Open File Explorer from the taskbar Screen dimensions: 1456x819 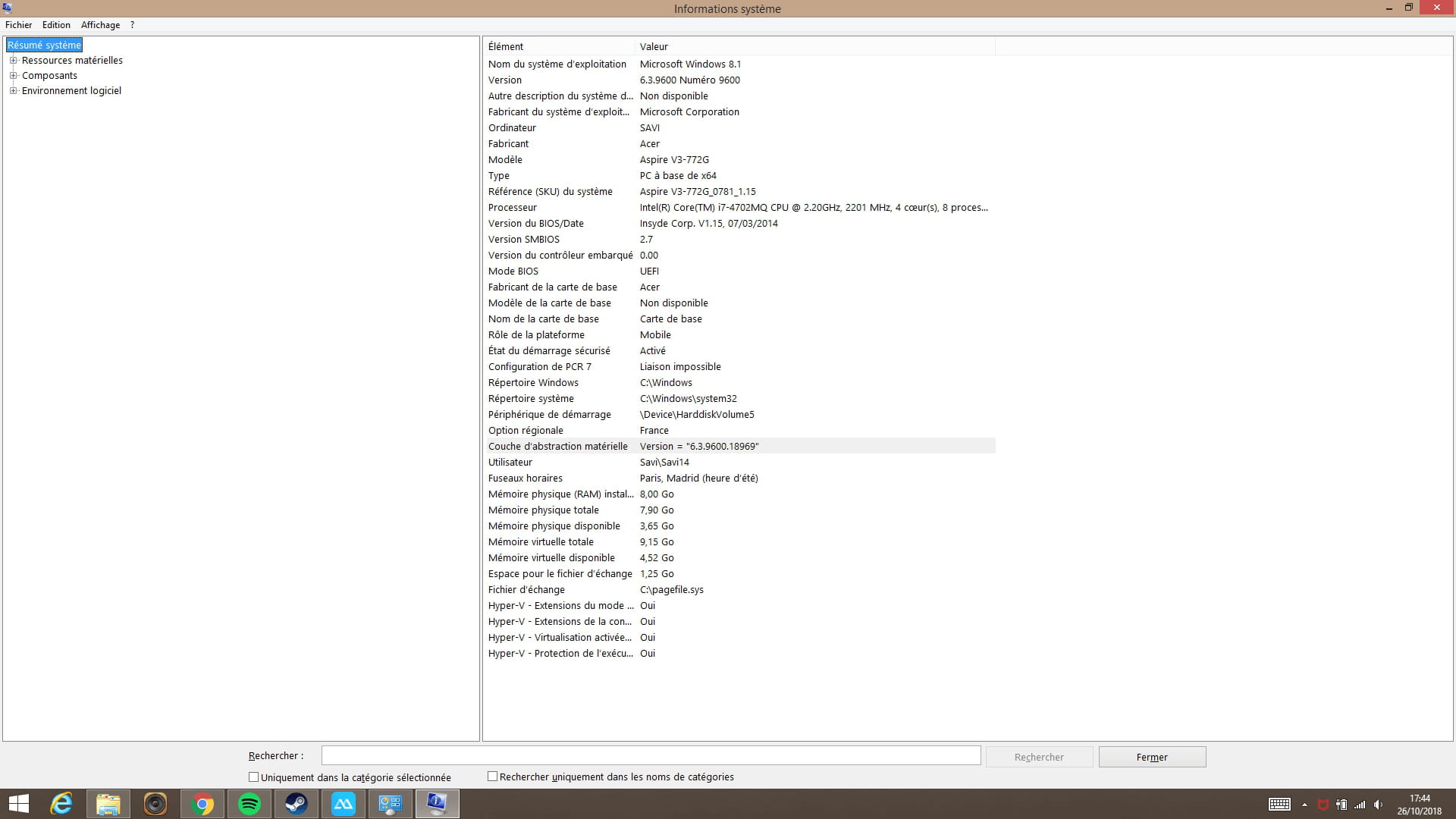[108, 804]
